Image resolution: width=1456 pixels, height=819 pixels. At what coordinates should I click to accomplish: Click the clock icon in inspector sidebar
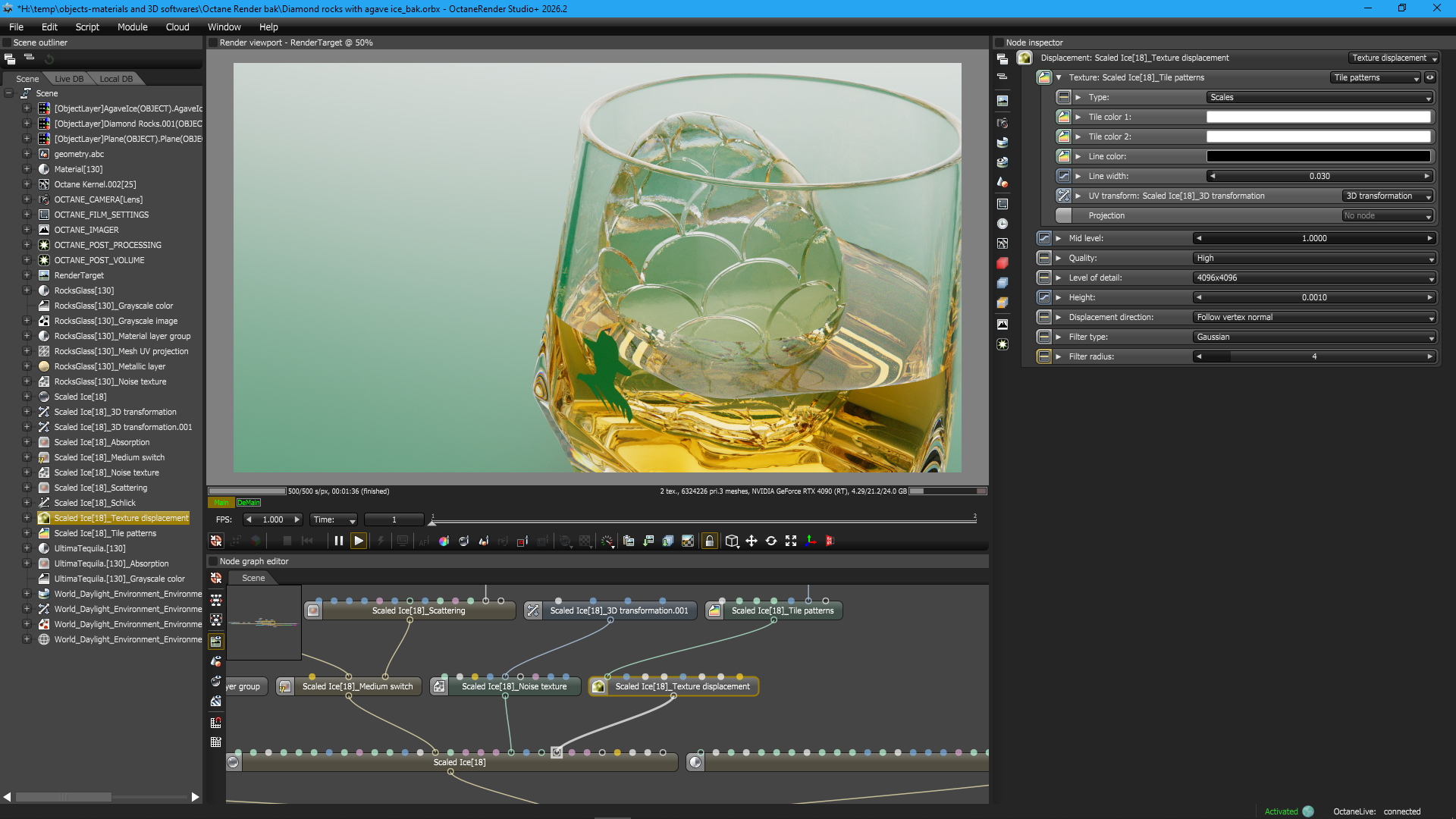1003,224
